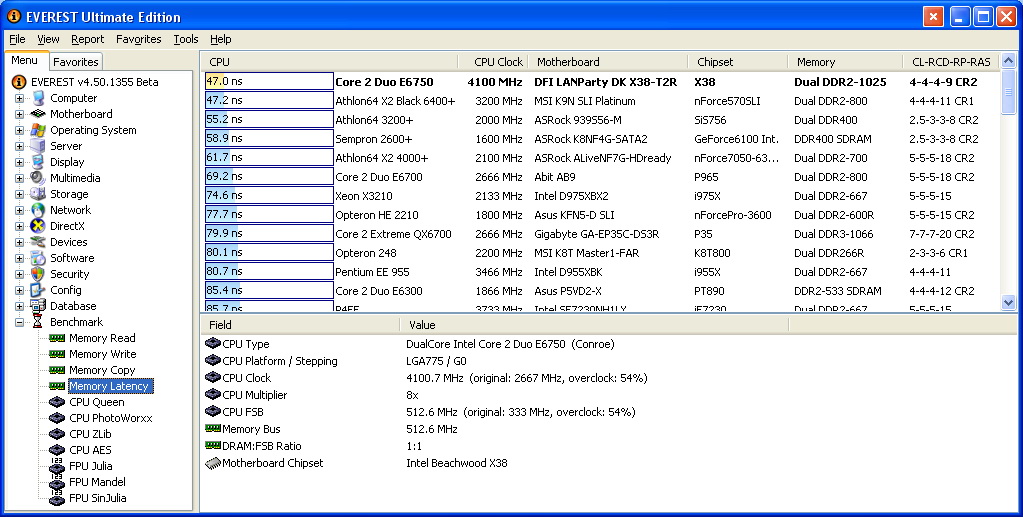Viewport: 1023px width, 517px height.
Task: Click the FPU Mandel icon
Action: point(57,482)
